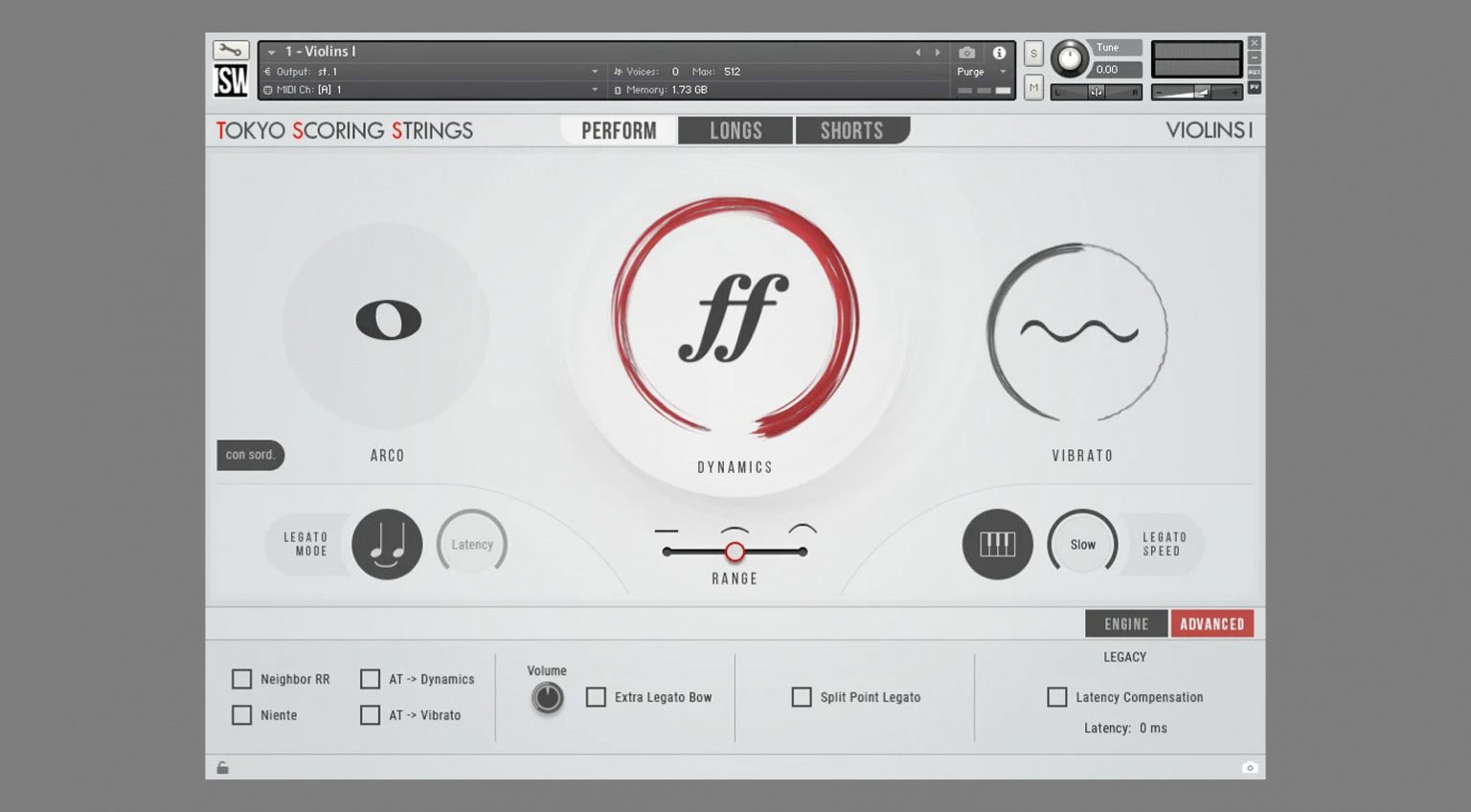Select the Arco articulation circle
This screenshot has height=812, width=1471.
click(x=387, y=321)
